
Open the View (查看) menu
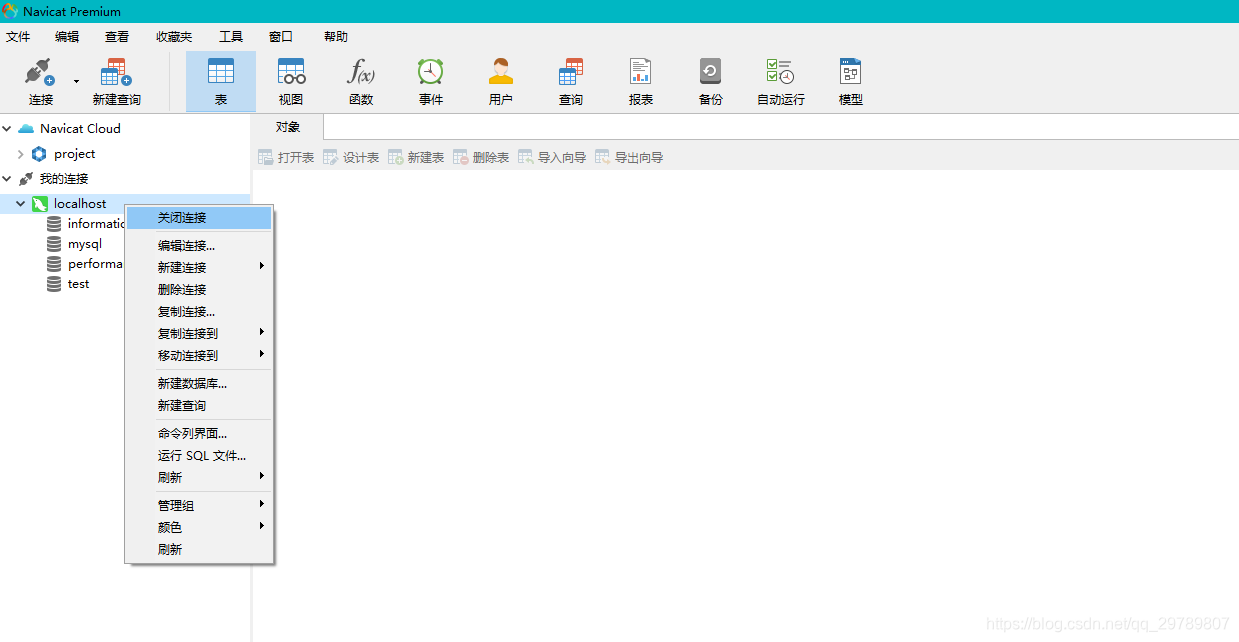pos(117,36)
